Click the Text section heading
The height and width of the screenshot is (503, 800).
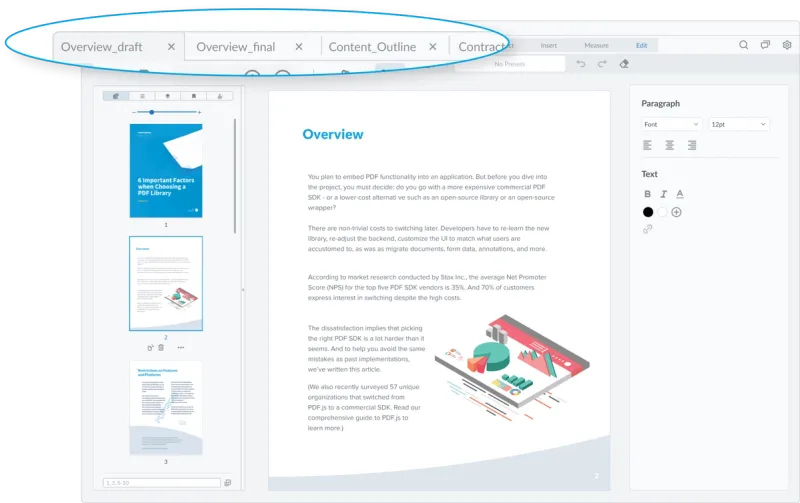649,174
